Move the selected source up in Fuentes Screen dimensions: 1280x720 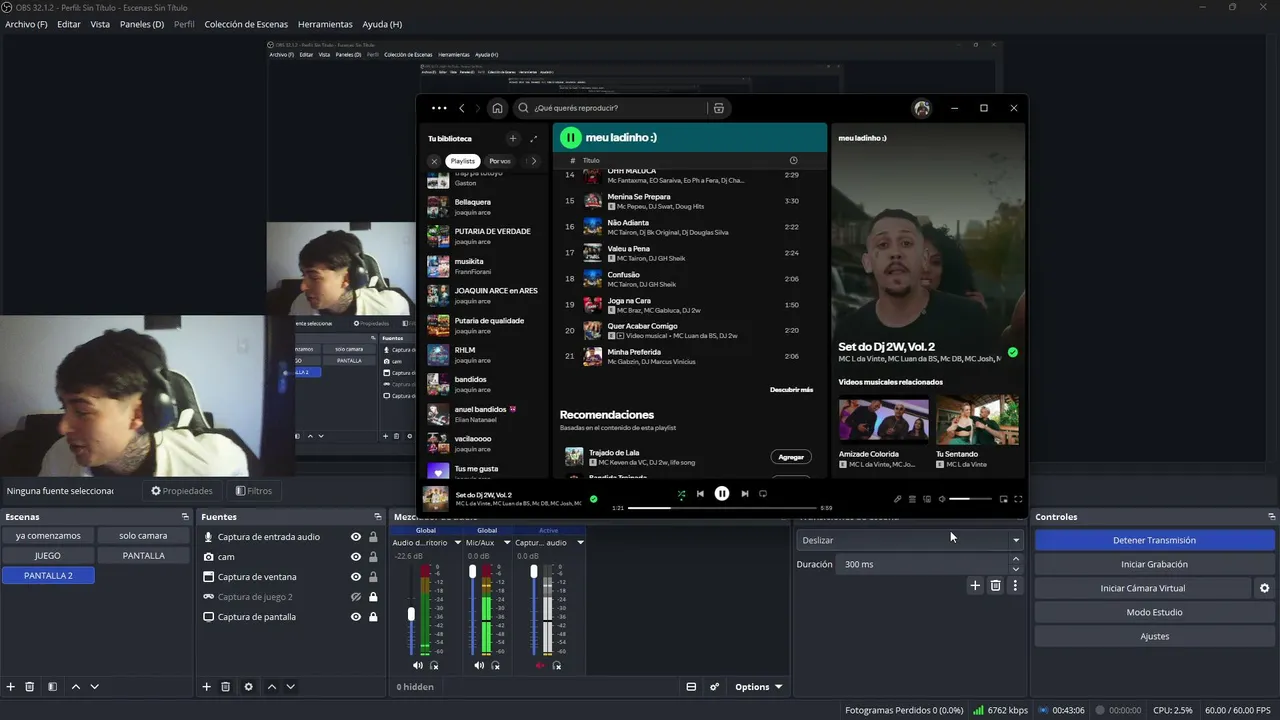point(272,687)
